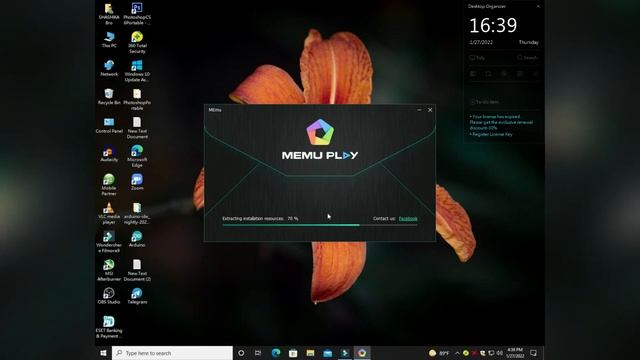
Task: Select Wondershare Filmora9 shortcut
Action: 109,242
